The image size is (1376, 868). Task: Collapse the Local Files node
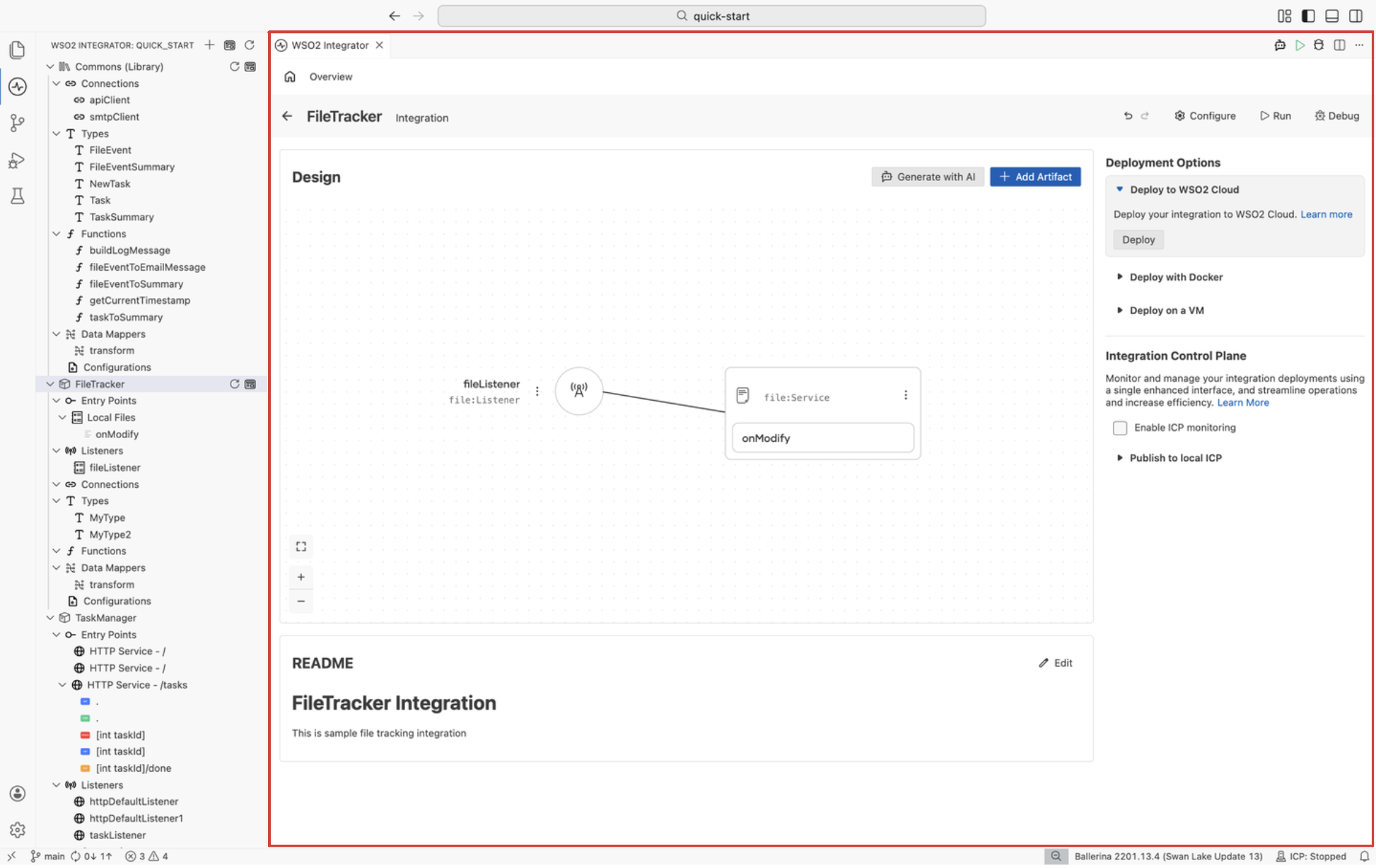(x=62, y=417)
